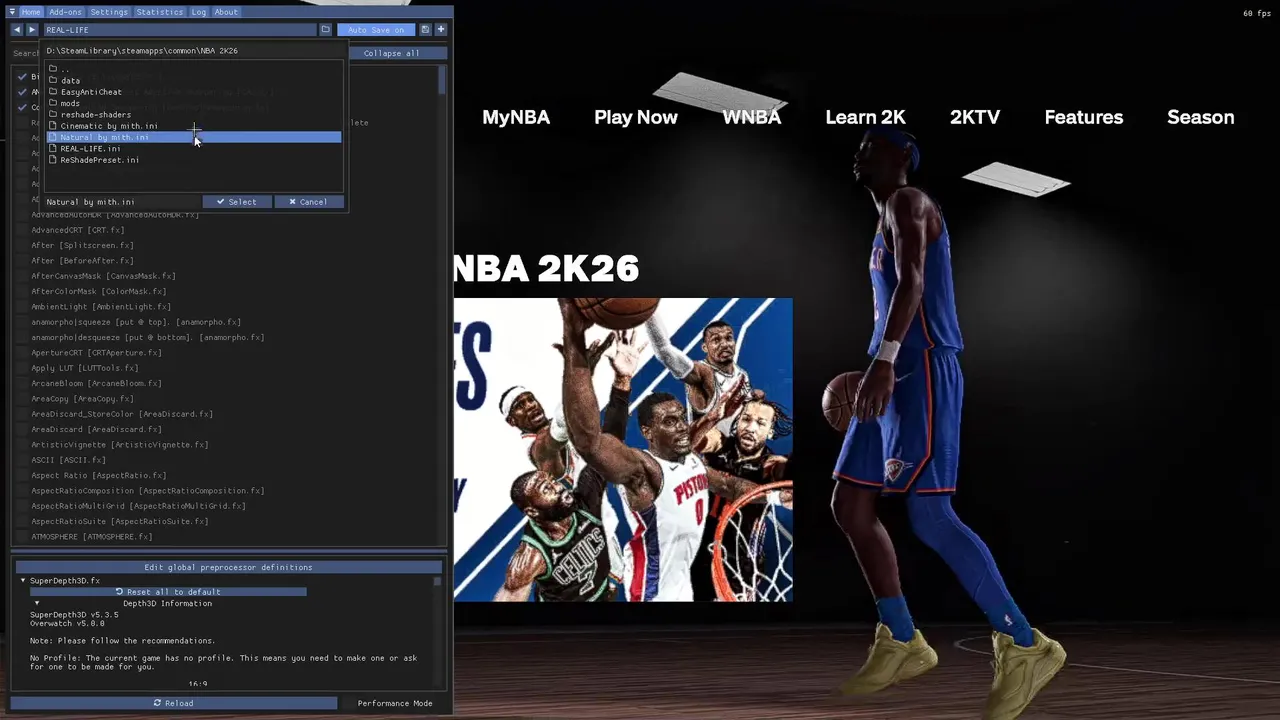This screenshot has width=1280, height=720.
Task: Open the Add-ons tab
Action: pos(66,12)
